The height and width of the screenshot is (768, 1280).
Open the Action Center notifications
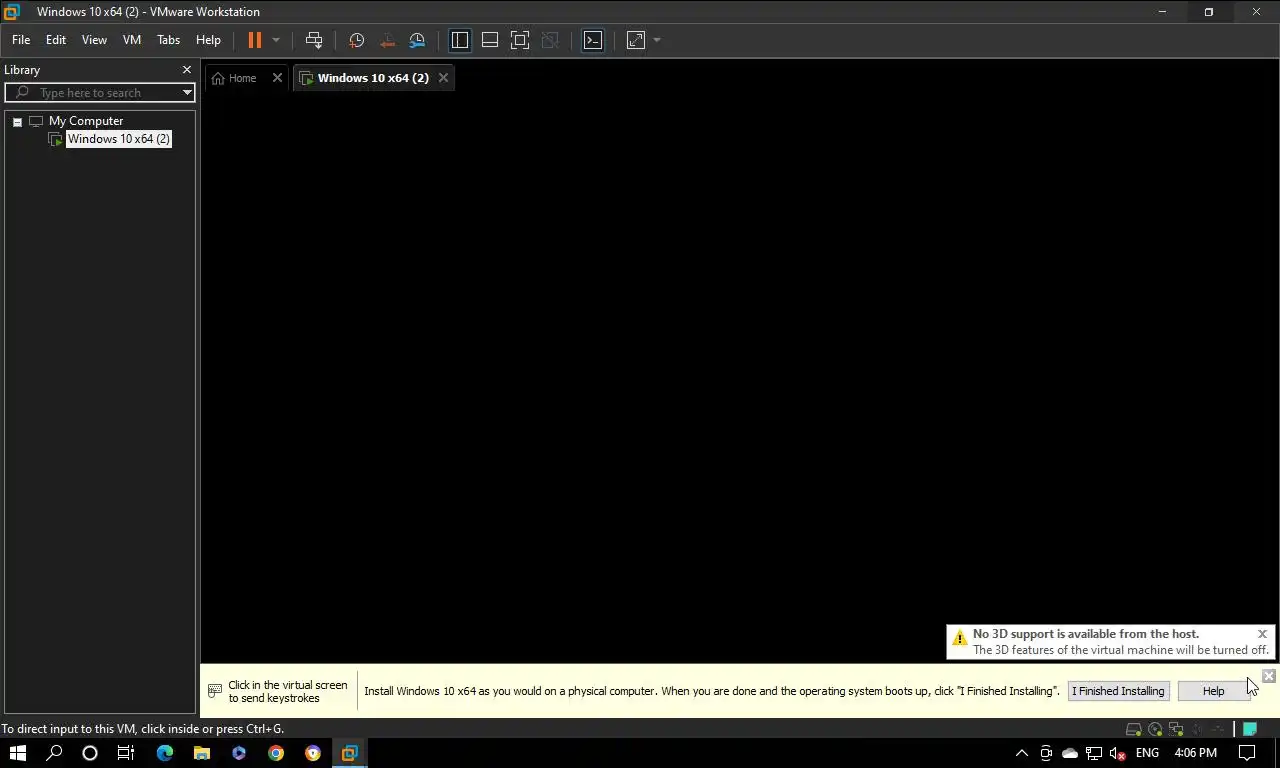click(x=1247, y=753)
